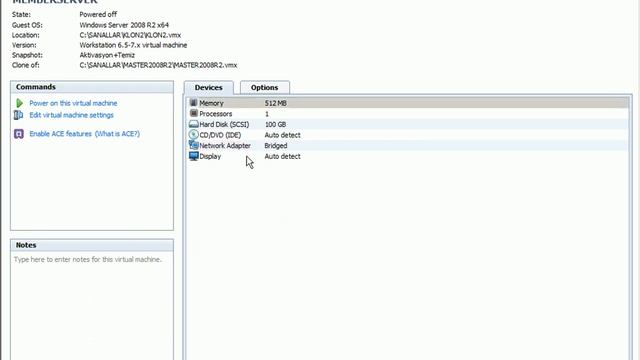Click the Enable ACE features icon

pos(19,134)
